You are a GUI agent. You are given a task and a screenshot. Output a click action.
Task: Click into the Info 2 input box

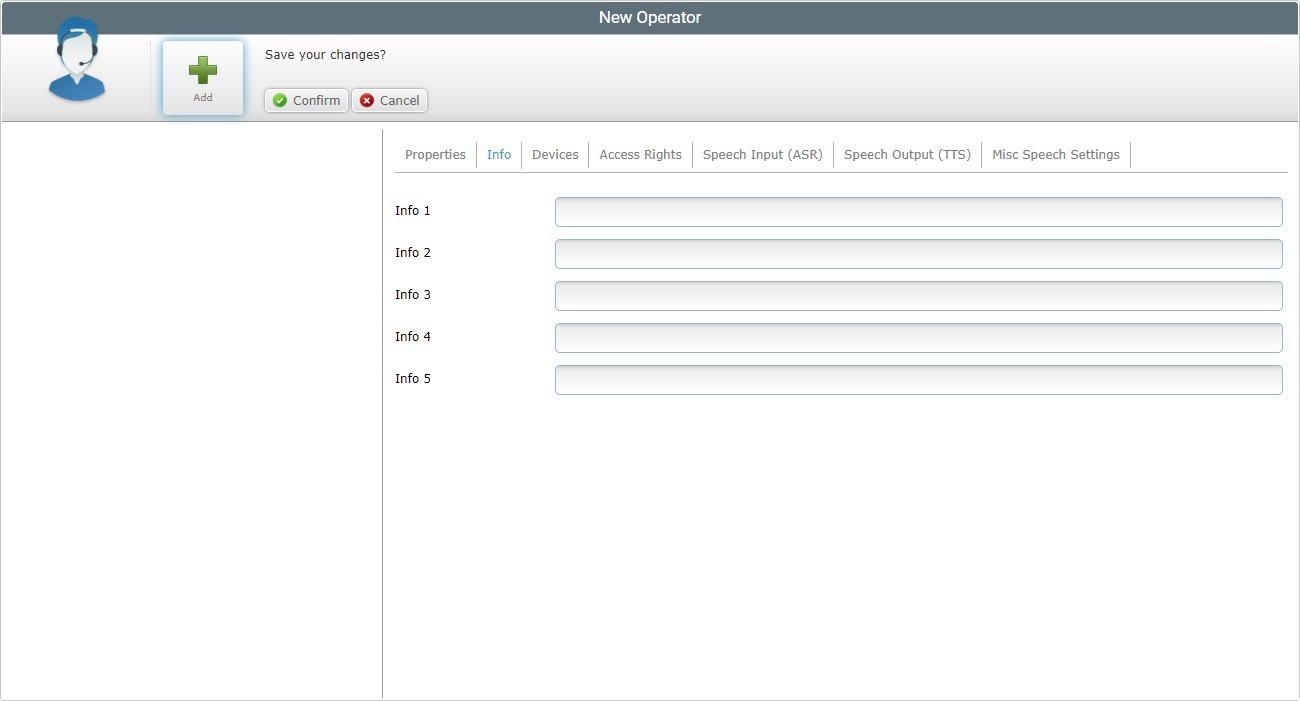point(918,254)
